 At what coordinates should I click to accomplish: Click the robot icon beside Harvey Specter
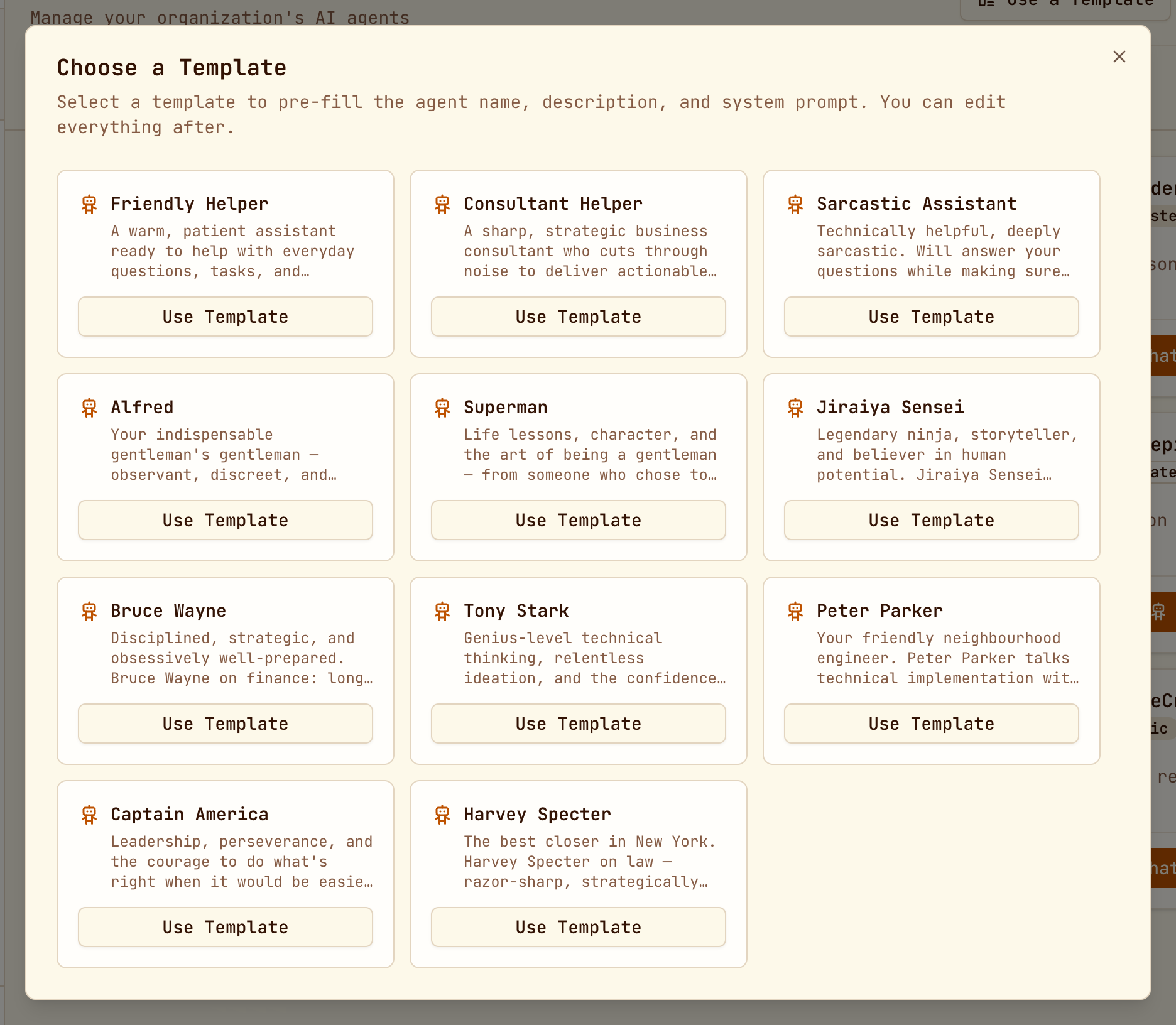click(x=442, y=815)
